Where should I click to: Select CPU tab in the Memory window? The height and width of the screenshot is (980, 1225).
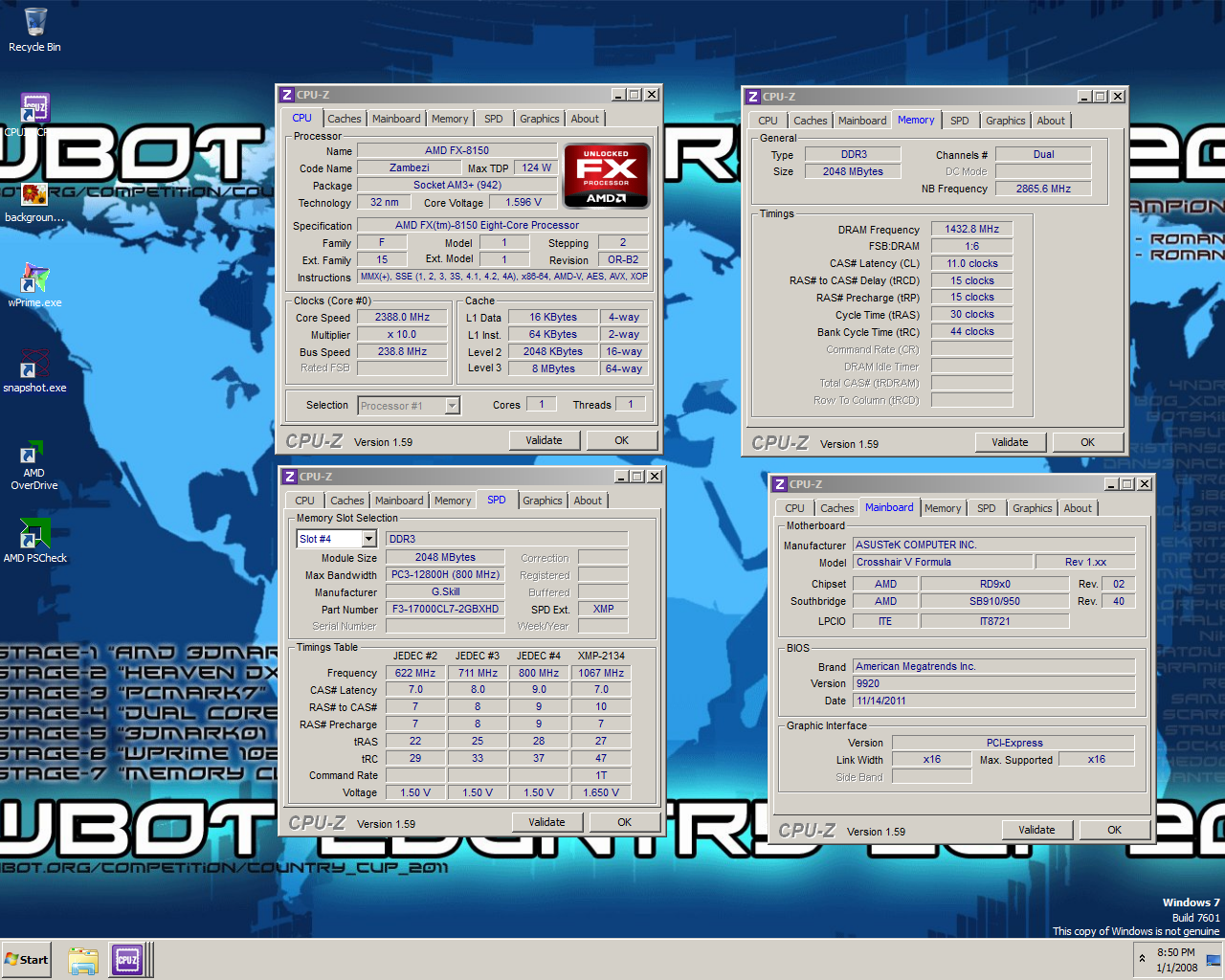768,121
